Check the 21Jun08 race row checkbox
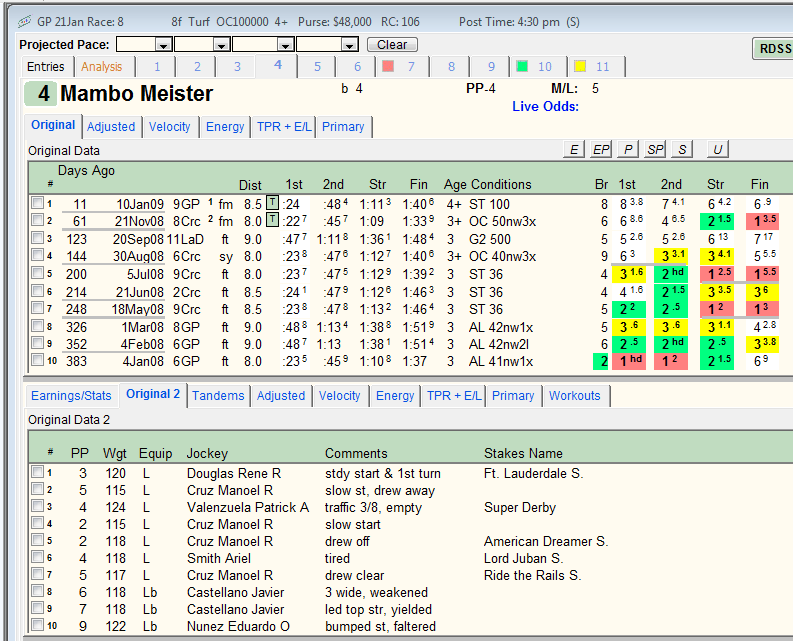The height and width of the screenshot is (641, 793). coord(37,290)
